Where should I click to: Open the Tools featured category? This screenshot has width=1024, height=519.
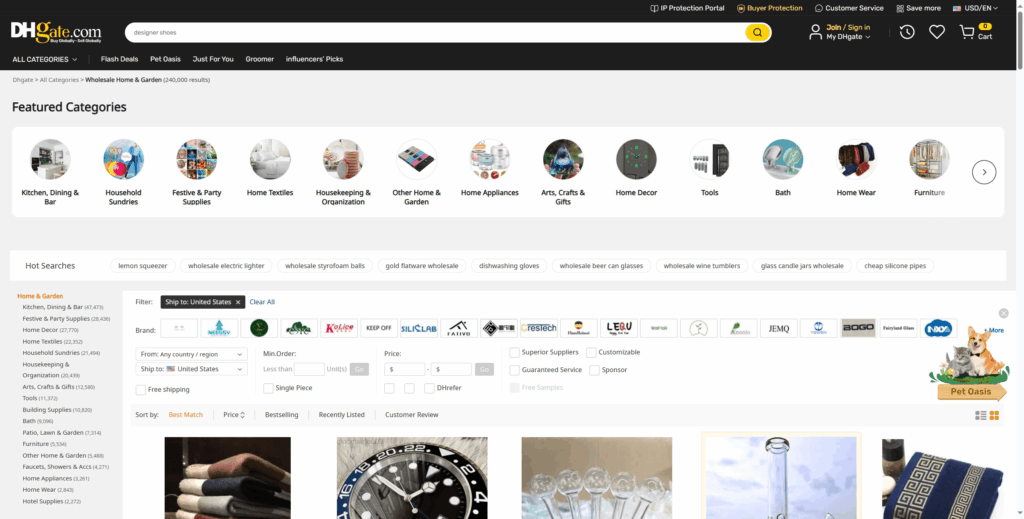point(709,167)
